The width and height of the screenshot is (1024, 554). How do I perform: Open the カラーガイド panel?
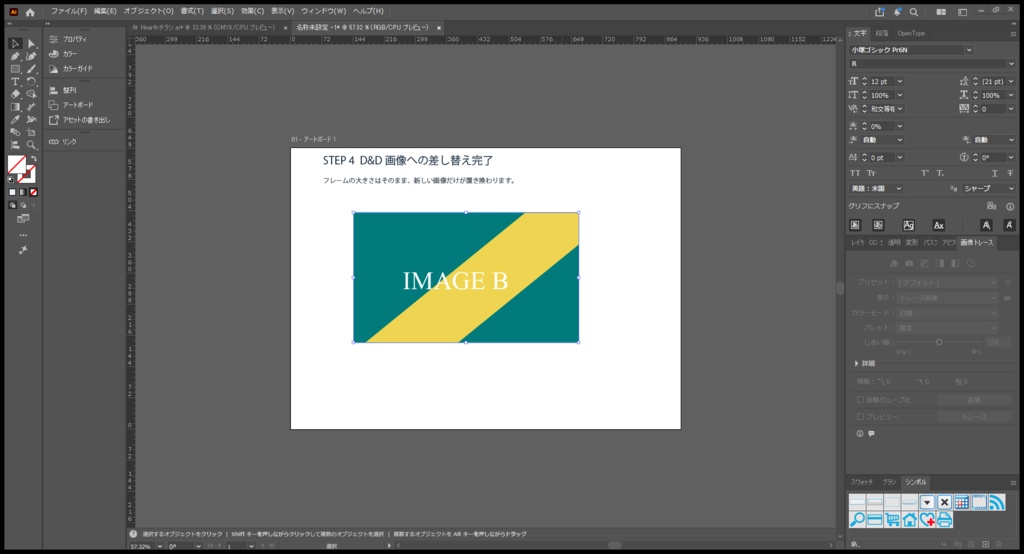pos(71,69)
